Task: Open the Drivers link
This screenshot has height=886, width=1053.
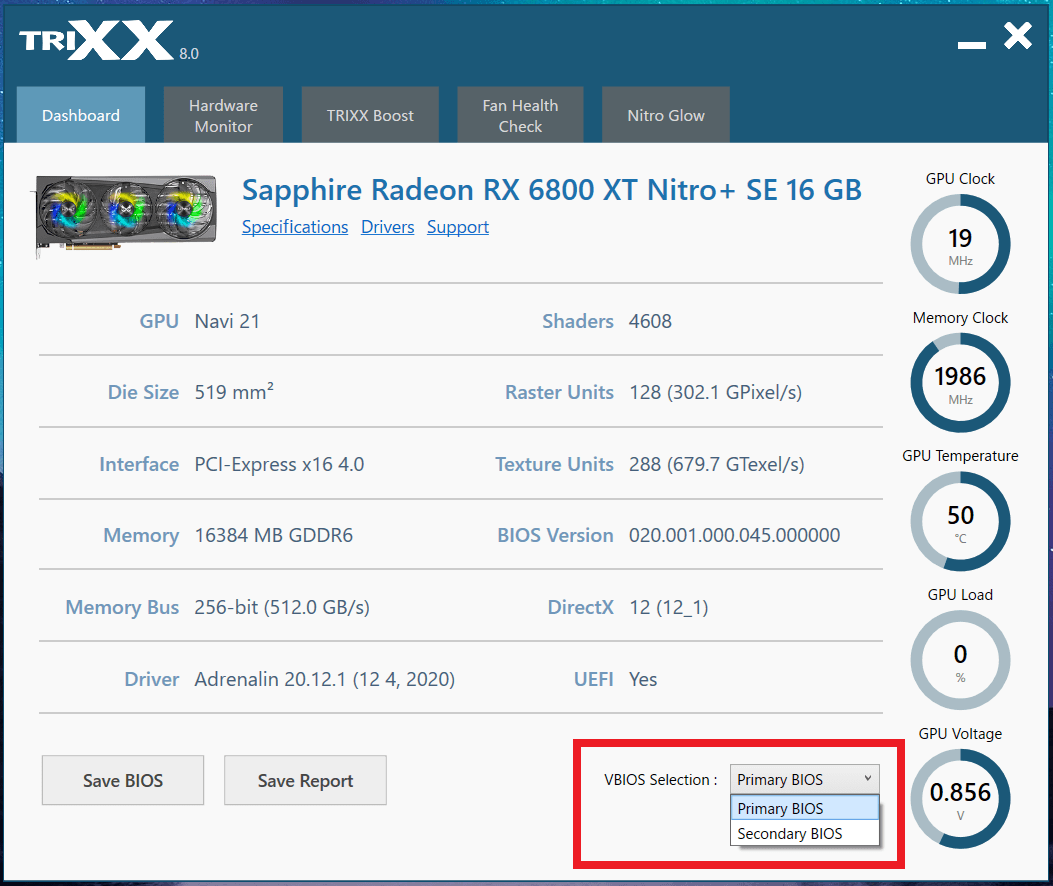Action: point(387,227)
